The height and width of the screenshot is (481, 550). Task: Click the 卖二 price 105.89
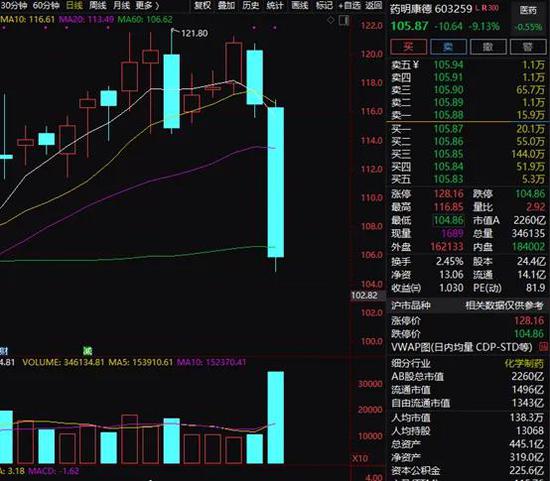[448, 103]
